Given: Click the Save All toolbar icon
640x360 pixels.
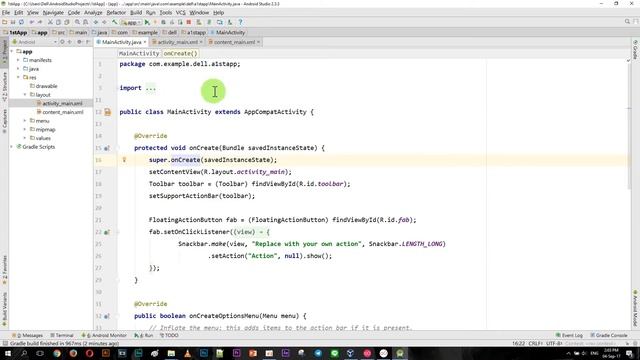Looking at the screenshot, I should [13, 22].
